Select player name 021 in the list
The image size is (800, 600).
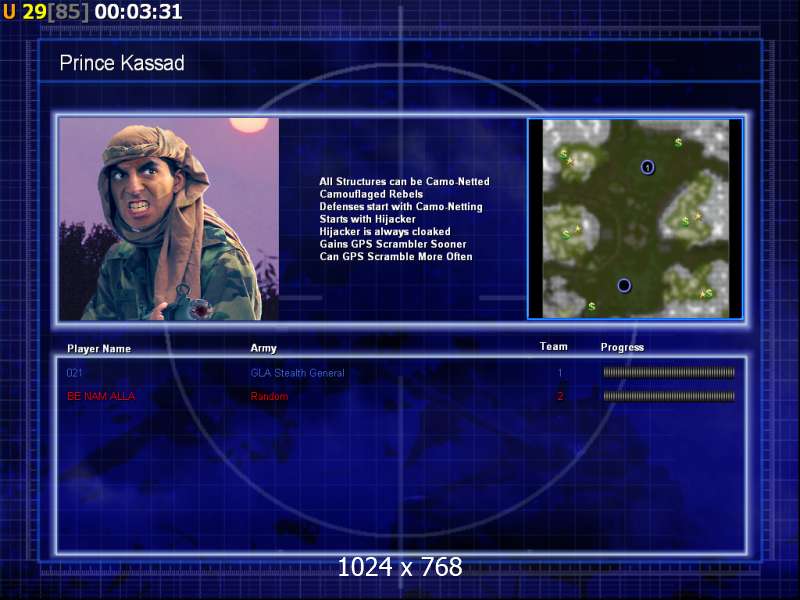[x=74, y=373]
